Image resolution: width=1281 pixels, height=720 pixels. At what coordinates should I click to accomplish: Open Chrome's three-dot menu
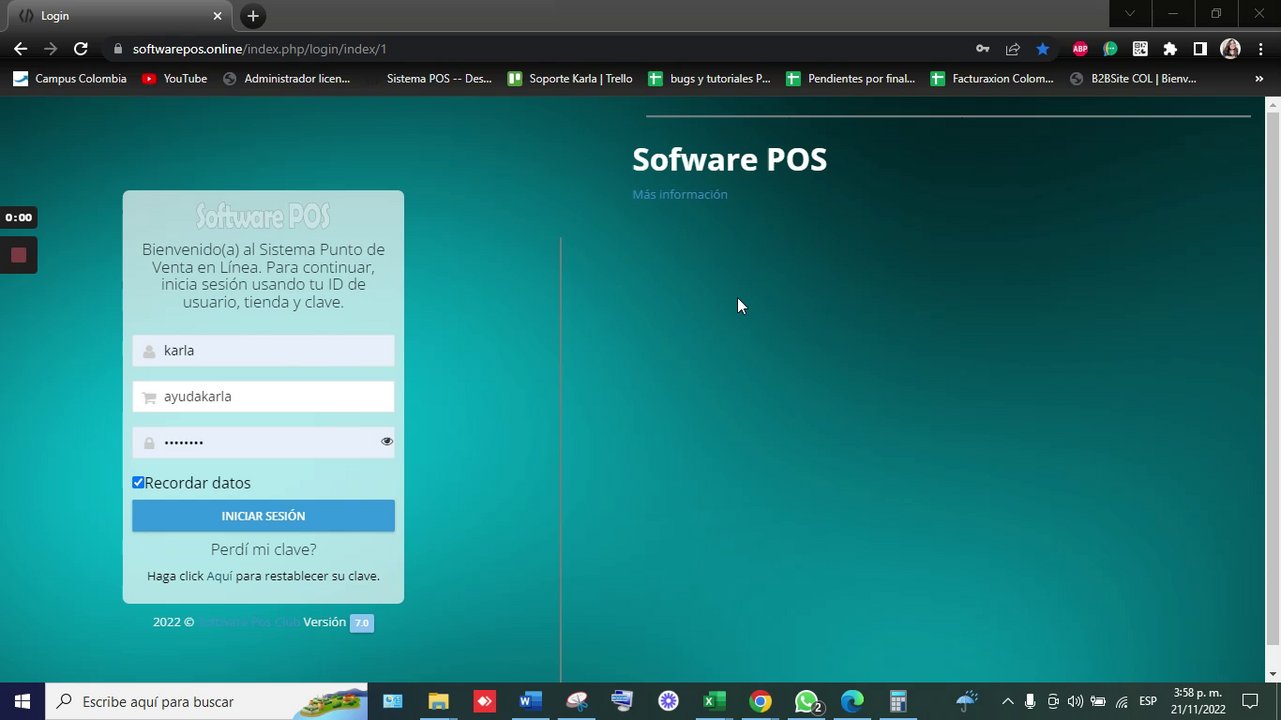[x=1261, y=49]
